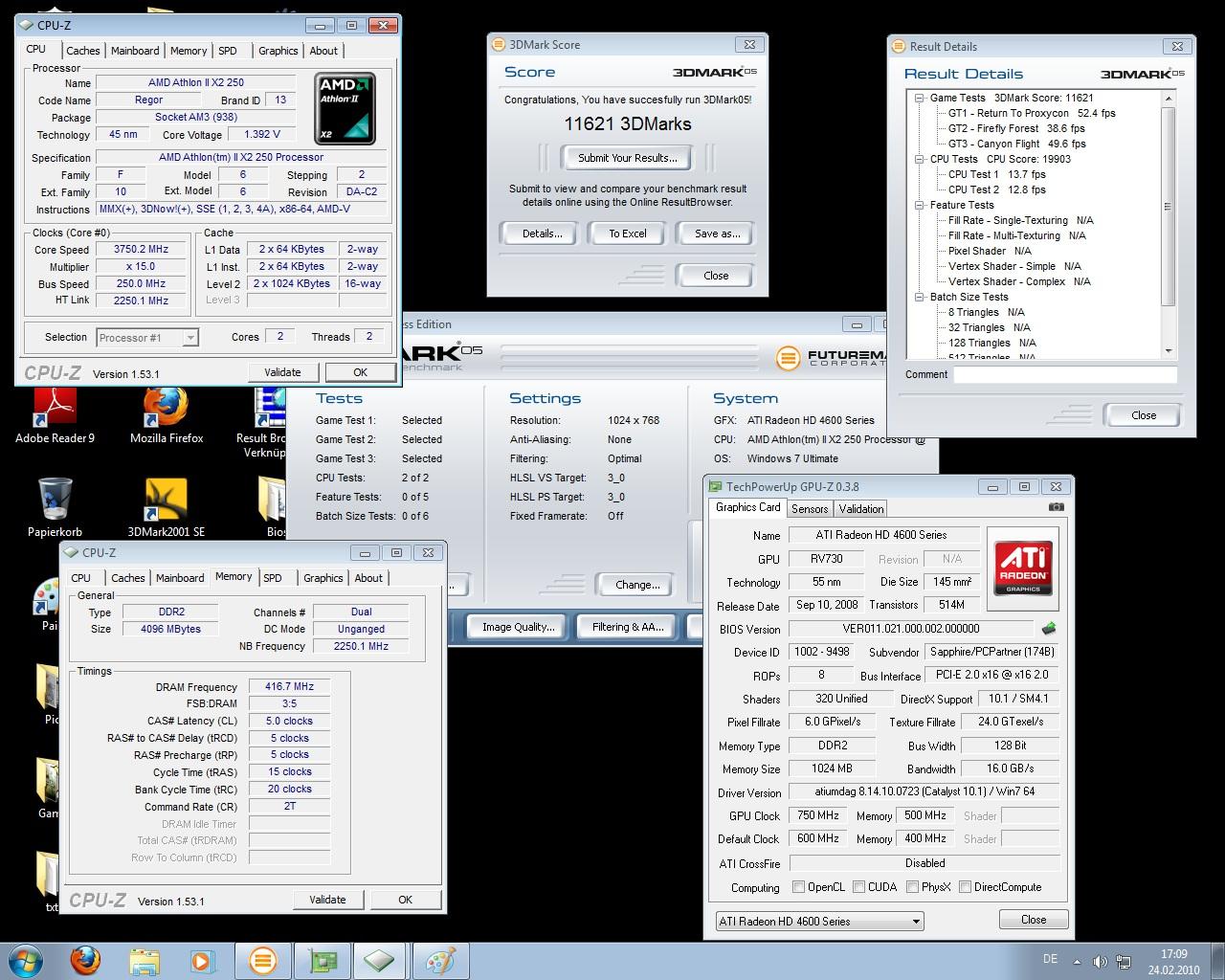Click the Filtering & AA... button

(628, 627)
